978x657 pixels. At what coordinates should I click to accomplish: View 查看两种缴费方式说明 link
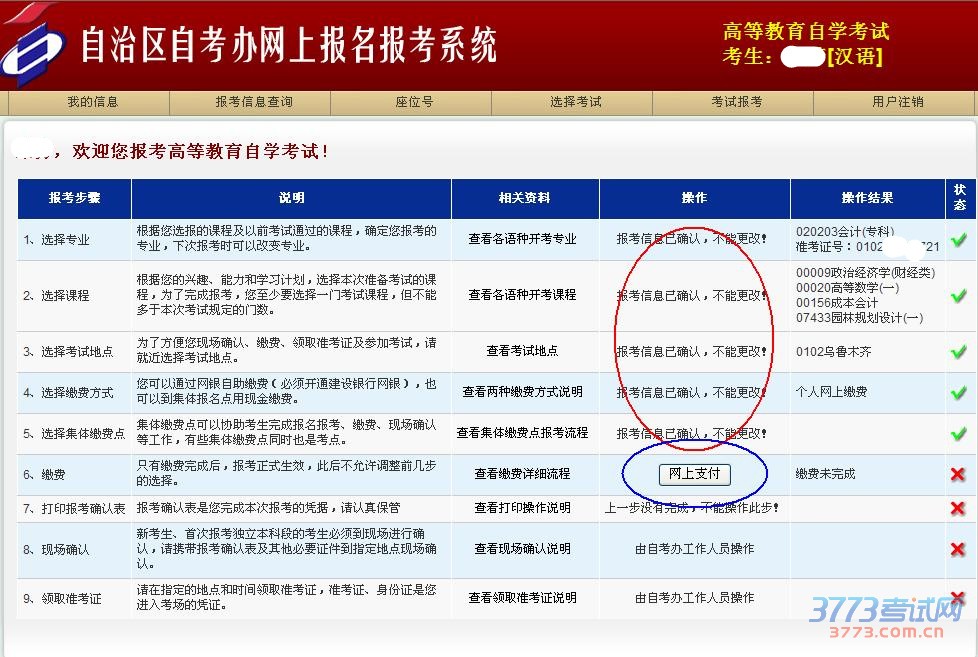(x=522, y=393)
